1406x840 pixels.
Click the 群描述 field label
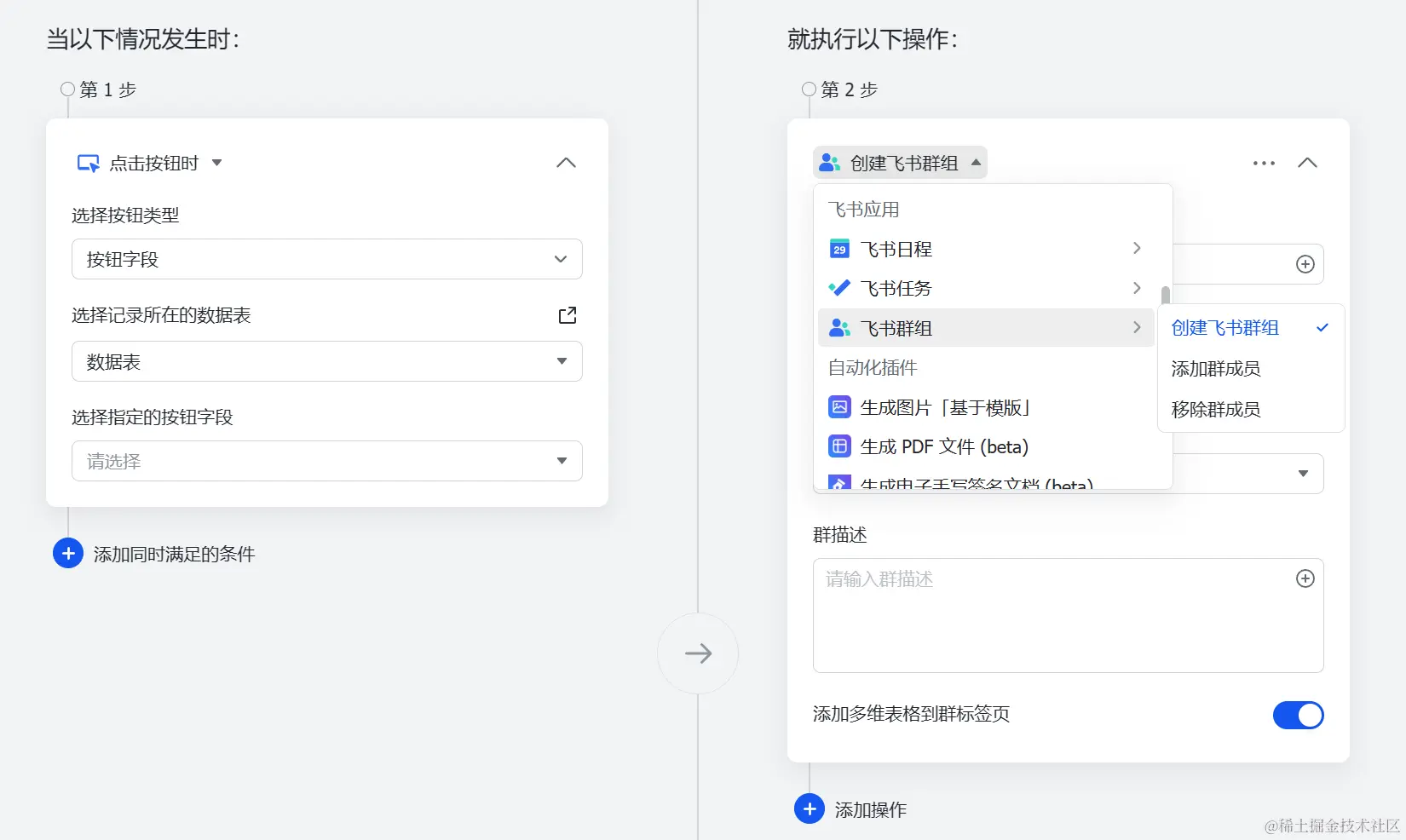(840, 535)
